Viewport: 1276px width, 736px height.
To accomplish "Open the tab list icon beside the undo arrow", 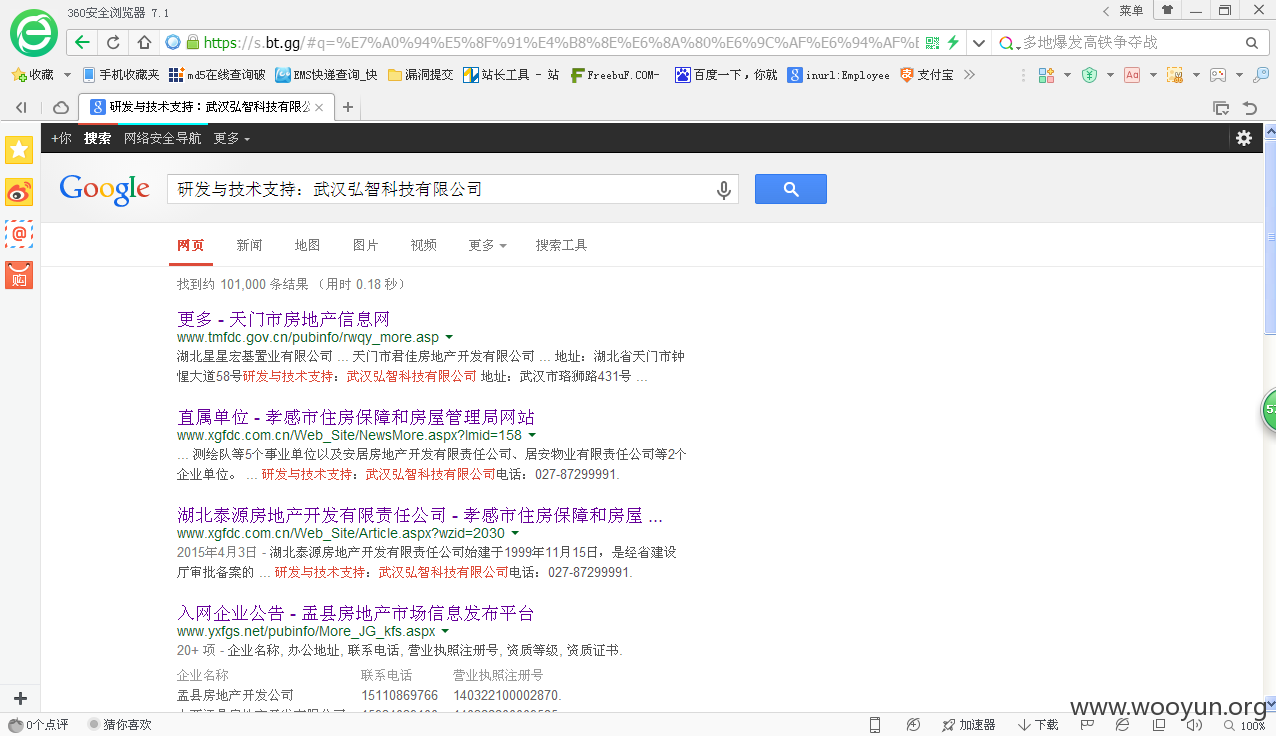I will tap(1221, 107).
